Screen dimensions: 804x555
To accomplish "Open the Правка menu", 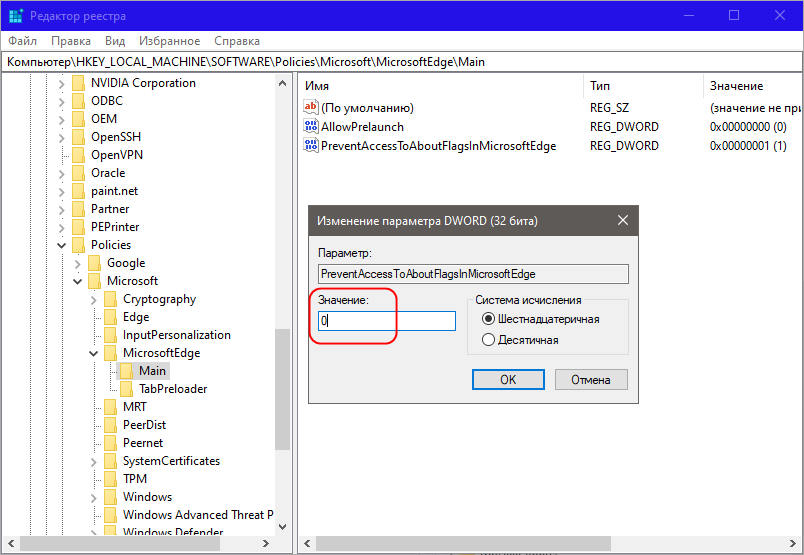I will coord(71,41).
